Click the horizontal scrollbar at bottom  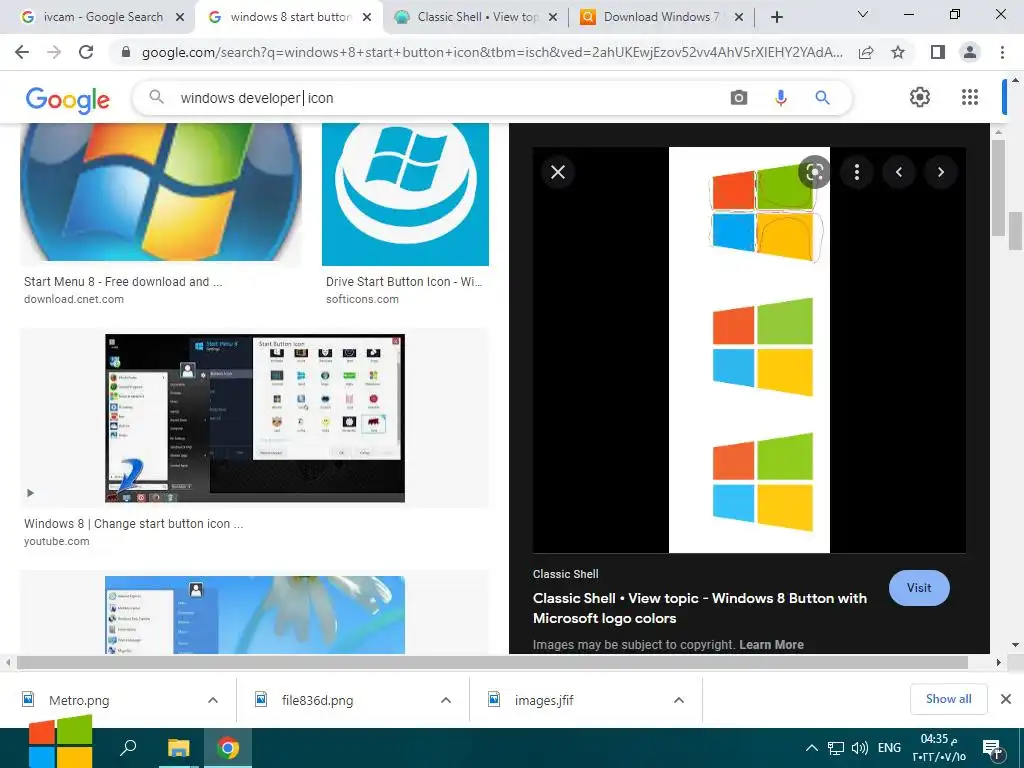[x=492, y=662]
